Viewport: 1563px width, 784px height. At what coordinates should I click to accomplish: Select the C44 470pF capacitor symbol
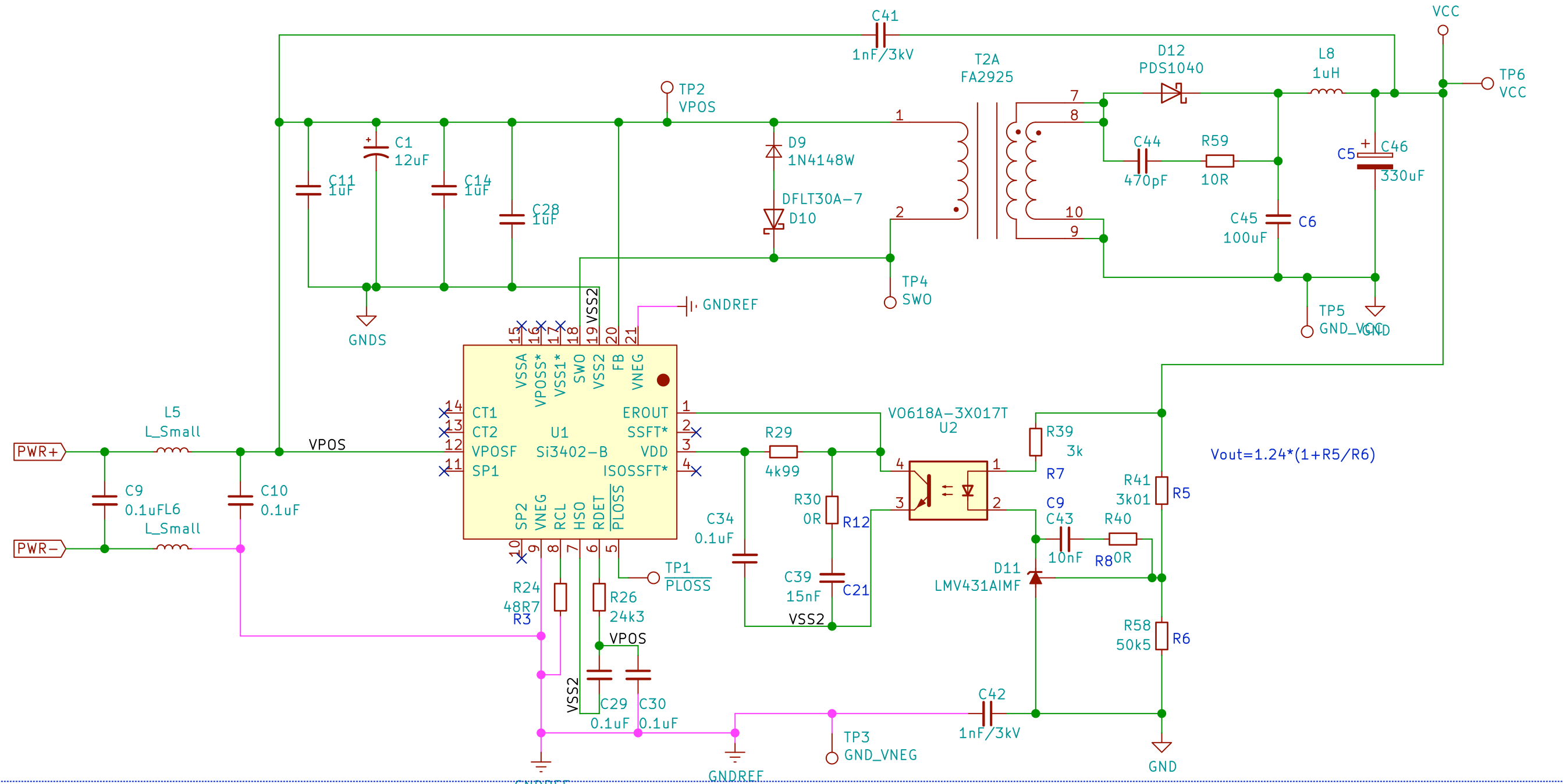point(1142,161)
